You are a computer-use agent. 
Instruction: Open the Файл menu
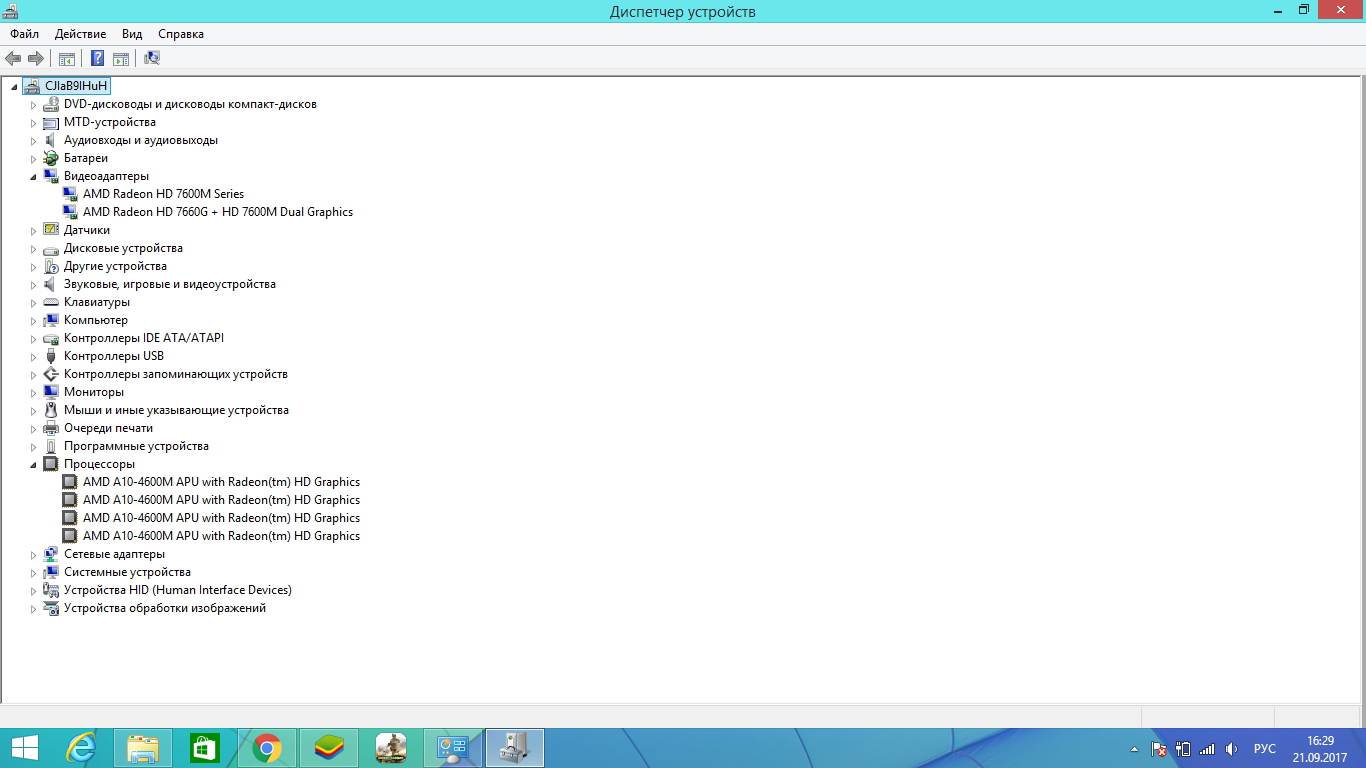(24, 34)
